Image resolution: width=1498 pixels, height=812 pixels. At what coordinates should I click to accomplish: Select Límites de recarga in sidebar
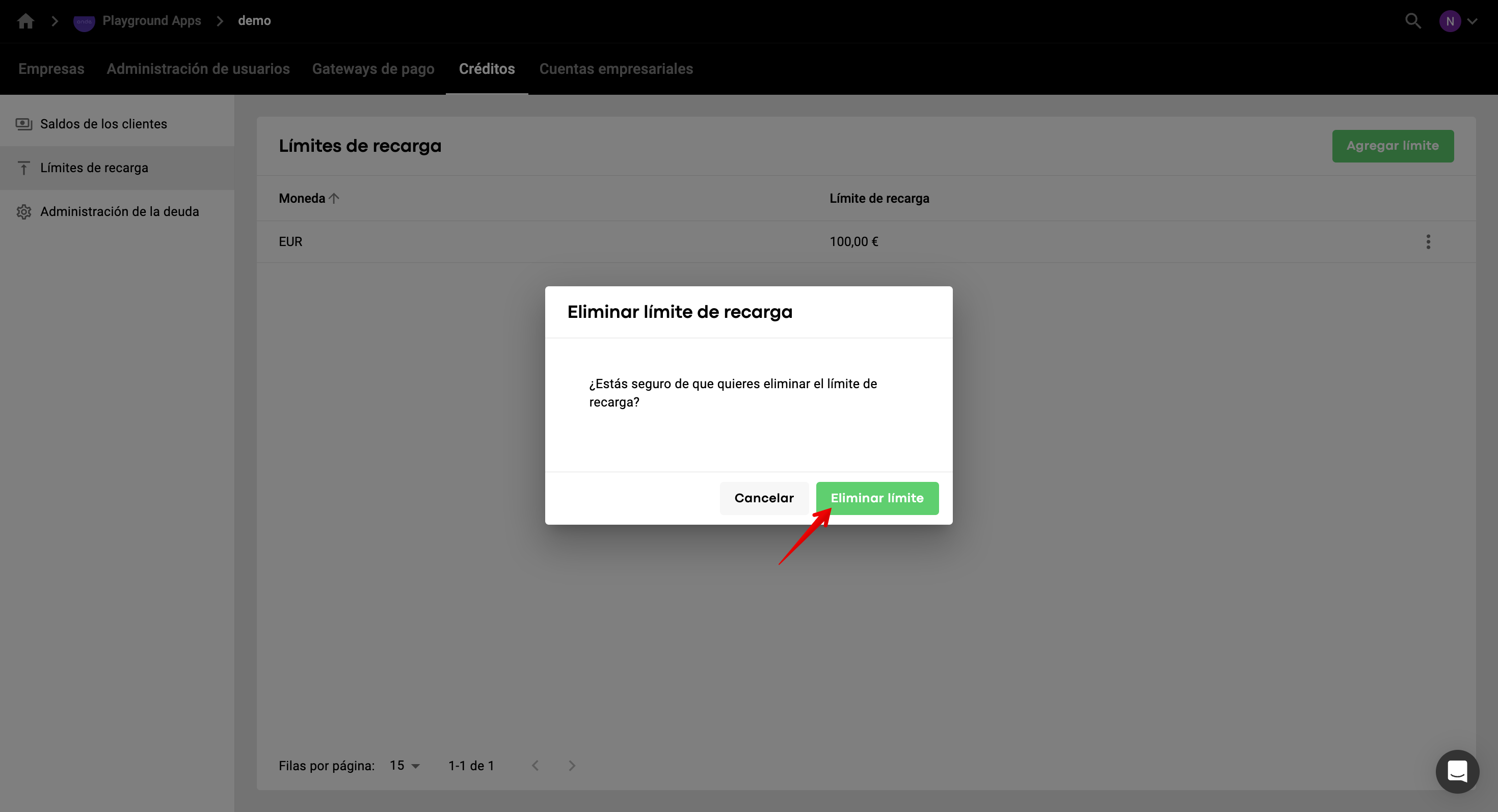(94, 168)
